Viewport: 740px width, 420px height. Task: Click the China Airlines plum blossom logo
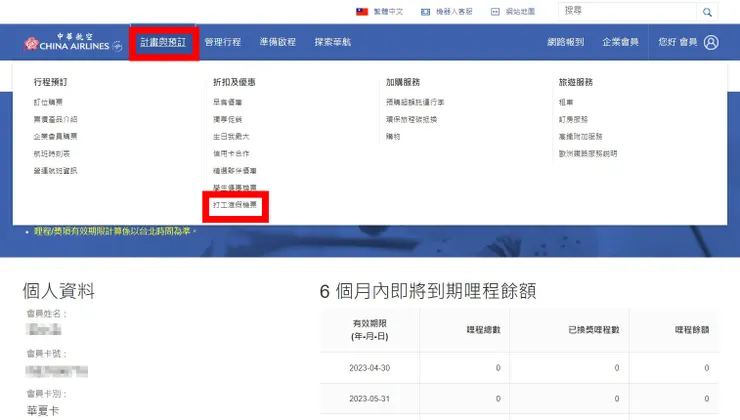[x=31, y=43]
